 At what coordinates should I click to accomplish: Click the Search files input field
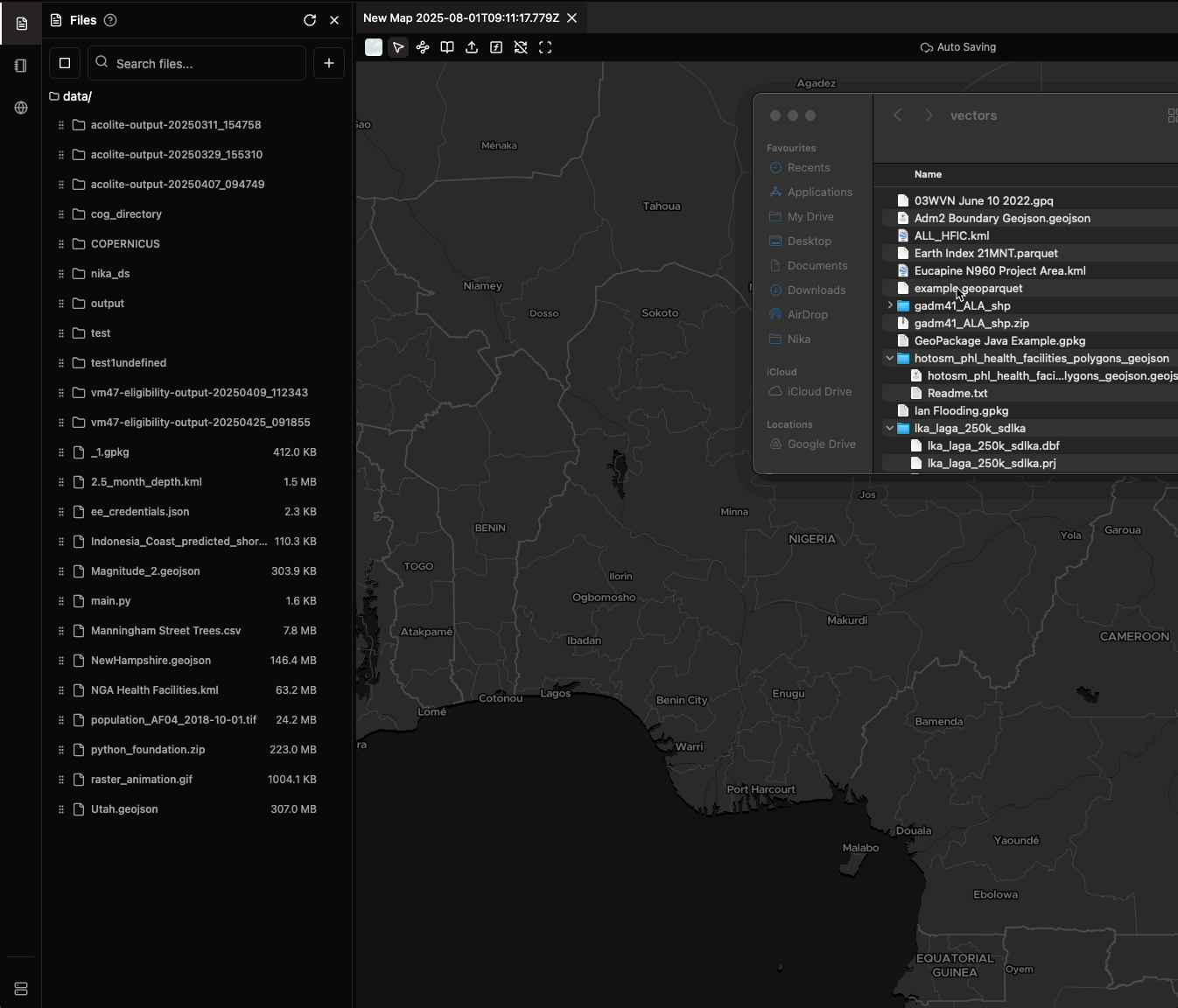point(206,63)
